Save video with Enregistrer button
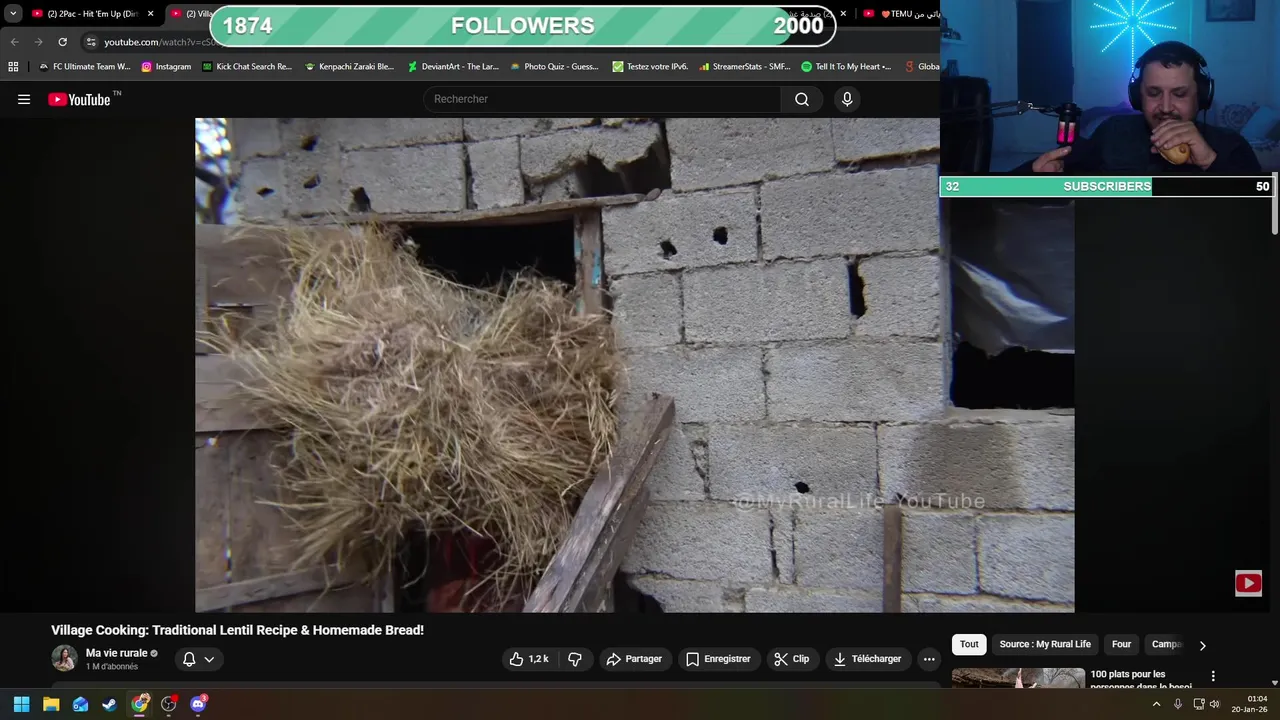The image size is (1280, 720). click(x=718, y=659)
